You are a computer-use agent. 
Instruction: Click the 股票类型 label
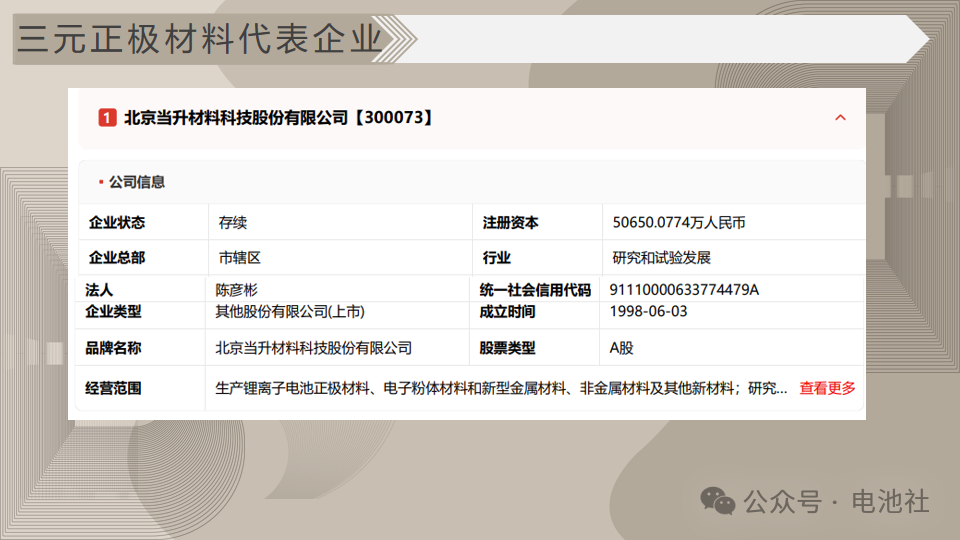pos(507,348)
